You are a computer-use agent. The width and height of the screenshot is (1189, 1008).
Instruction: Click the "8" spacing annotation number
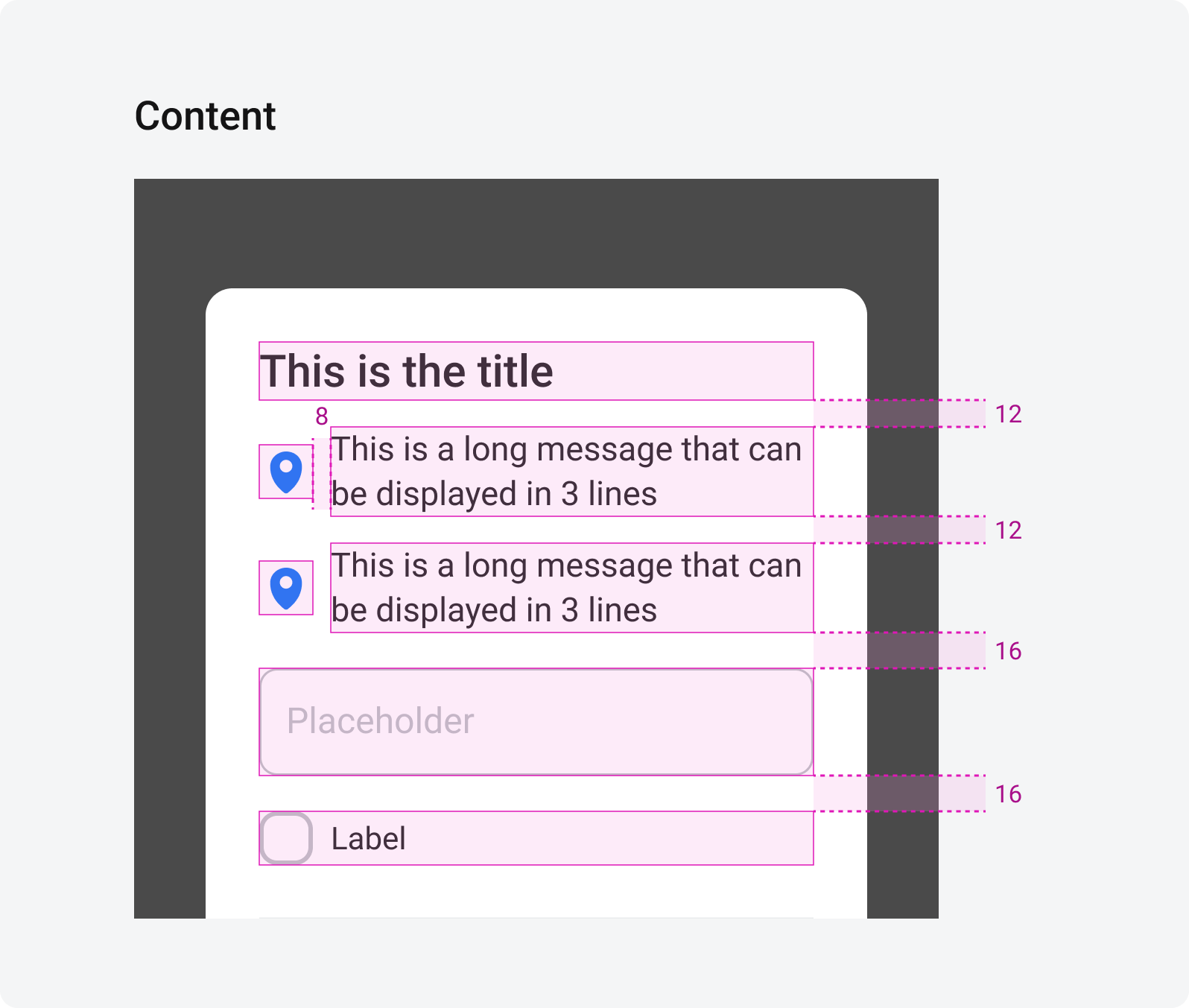pyautogui.click(x=322, y=416)
